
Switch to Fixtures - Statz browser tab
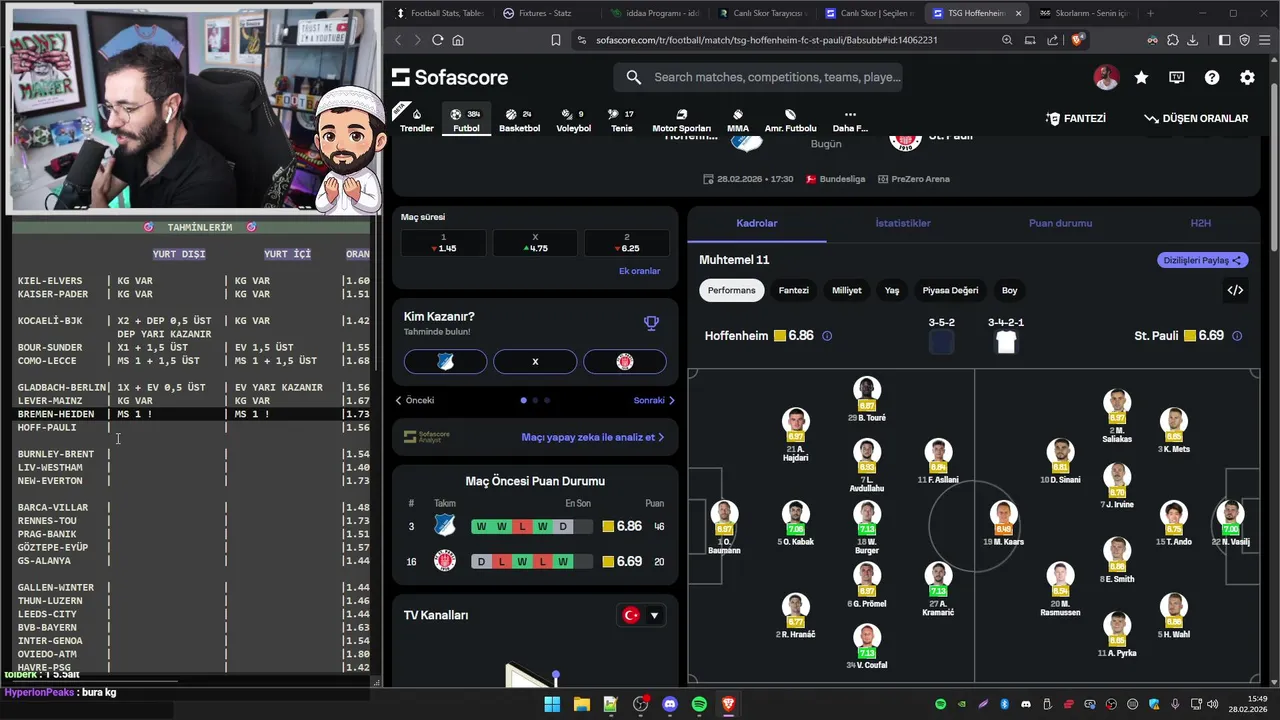(544, 13)
